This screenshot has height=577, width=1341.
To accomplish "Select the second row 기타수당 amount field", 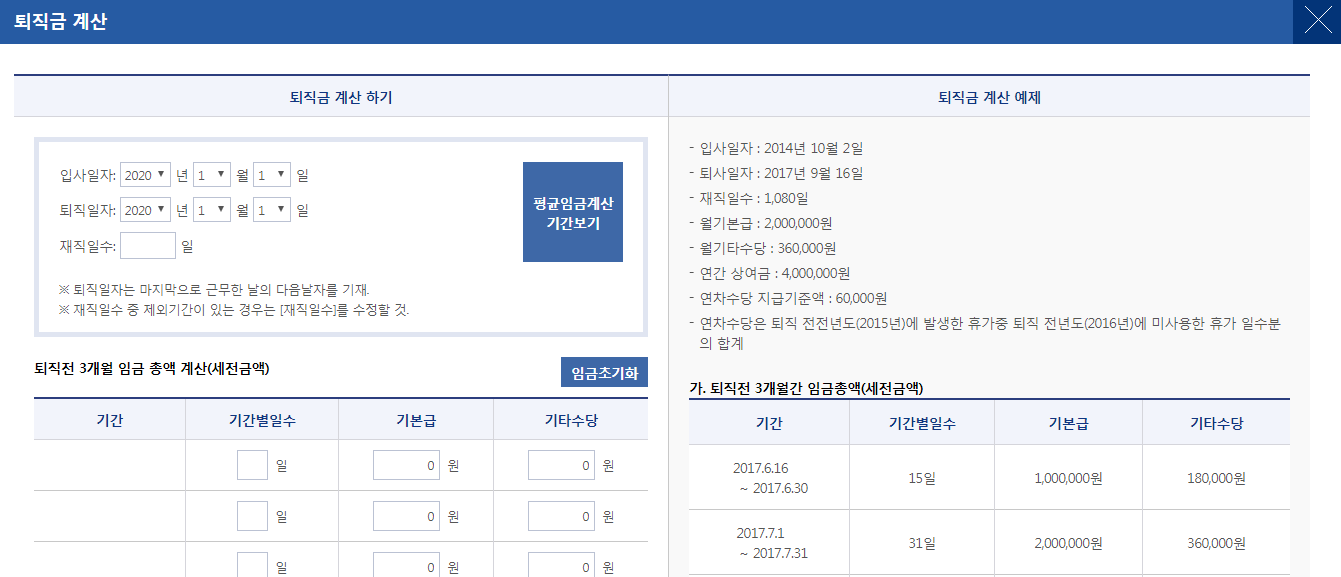I will [x=561, y=516].
